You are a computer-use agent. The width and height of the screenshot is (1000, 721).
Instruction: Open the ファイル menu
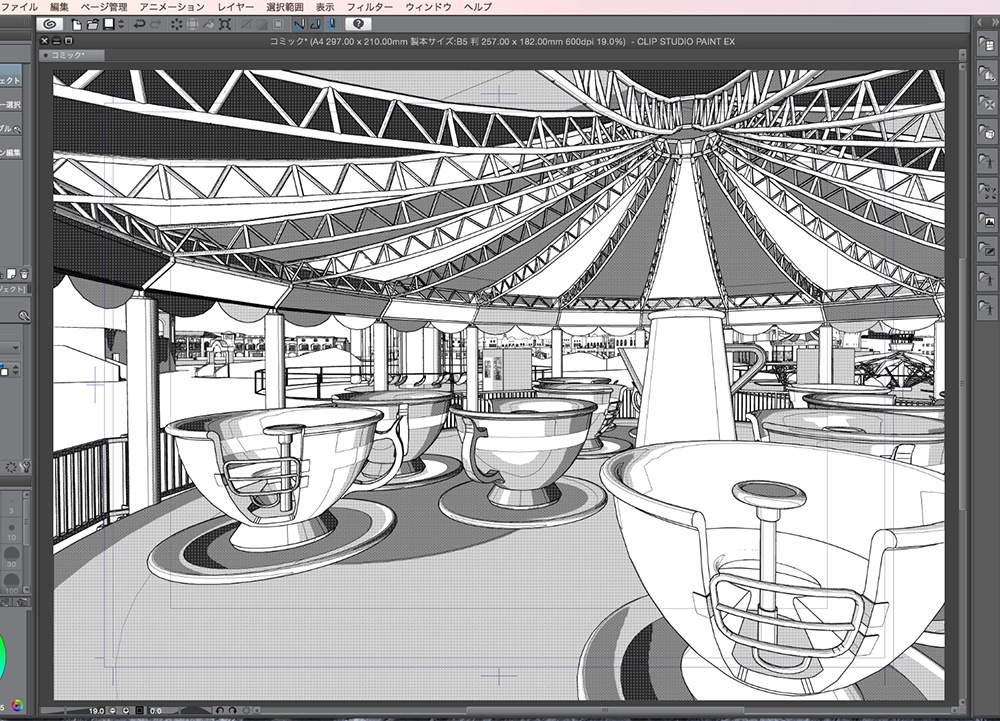pos(20,7)
